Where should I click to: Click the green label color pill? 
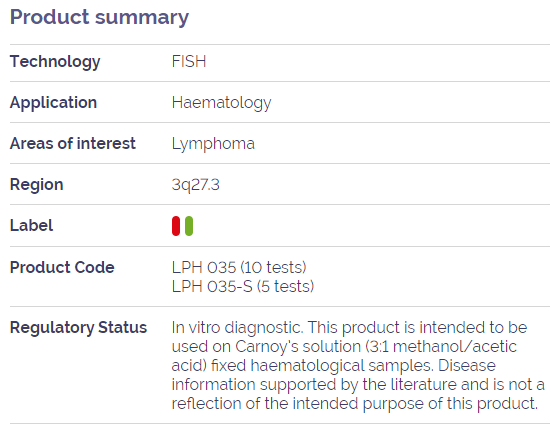click(x=189, y=226)
